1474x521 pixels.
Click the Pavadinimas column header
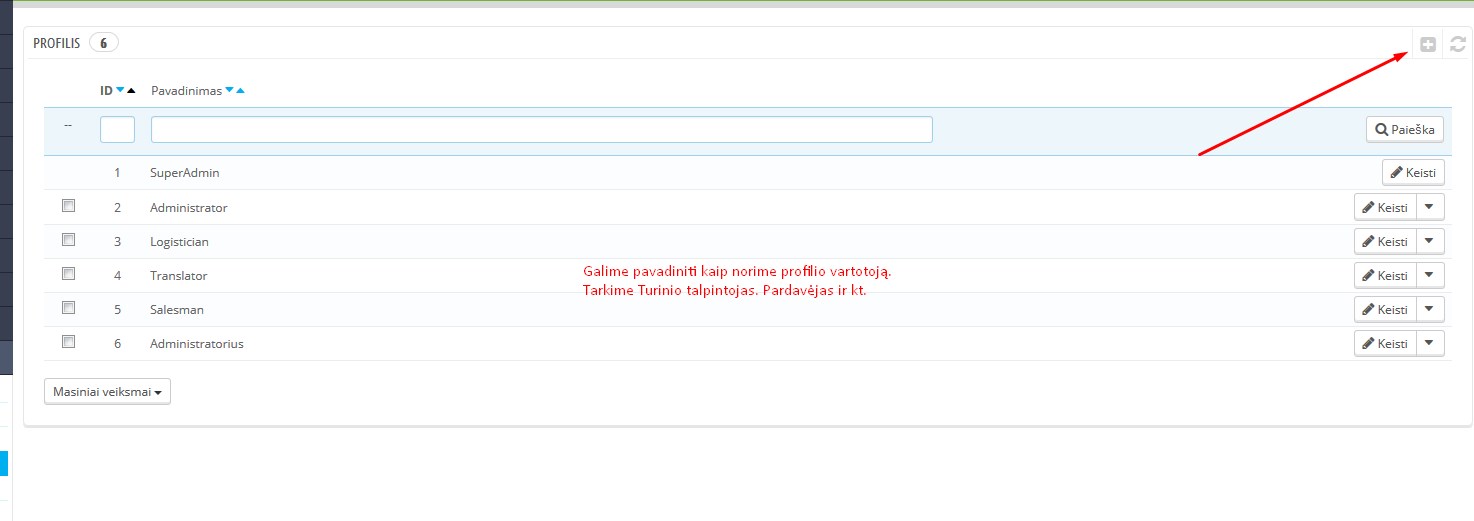[186, 90]
